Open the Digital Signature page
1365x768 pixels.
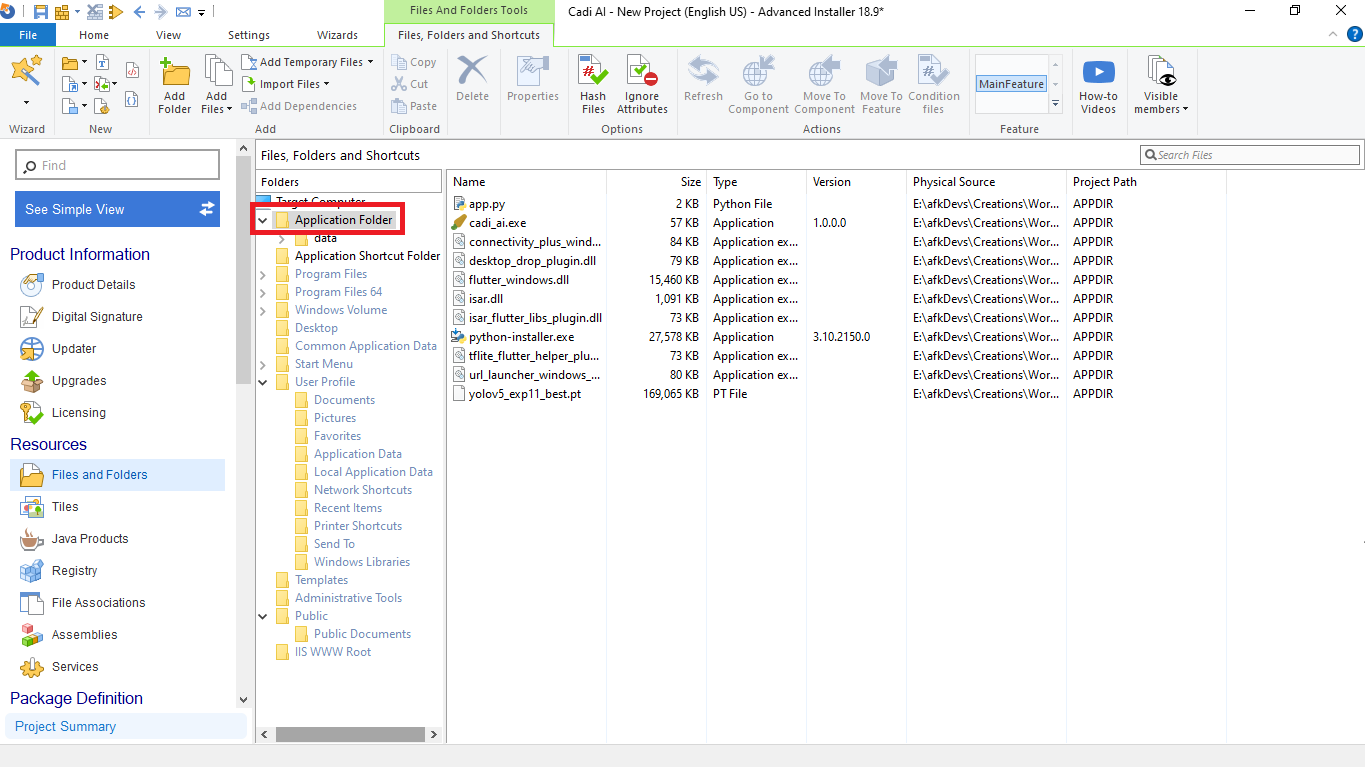[x=97, y=317]
